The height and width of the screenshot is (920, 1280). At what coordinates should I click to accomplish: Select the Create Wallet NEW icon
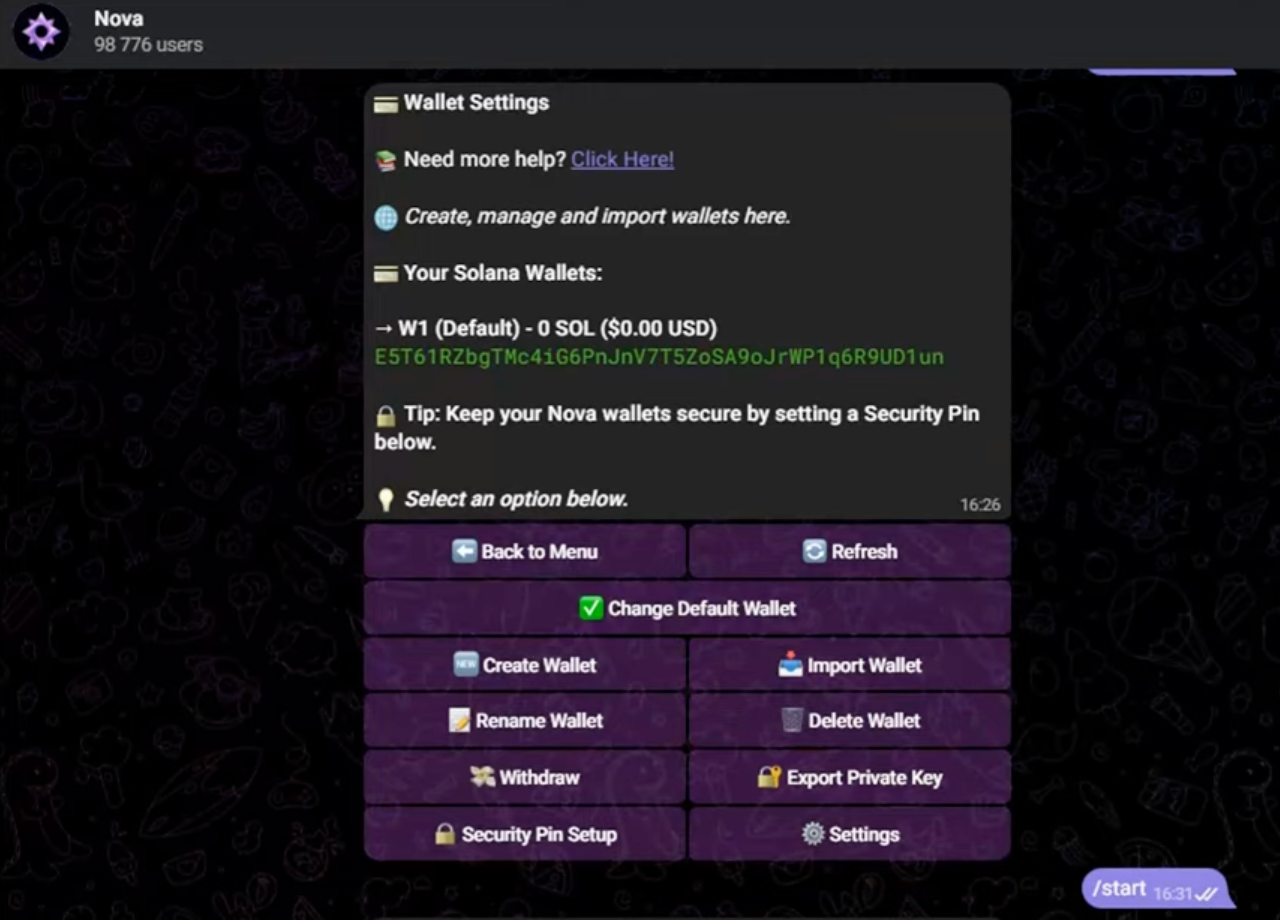click(x=466, y=664)
